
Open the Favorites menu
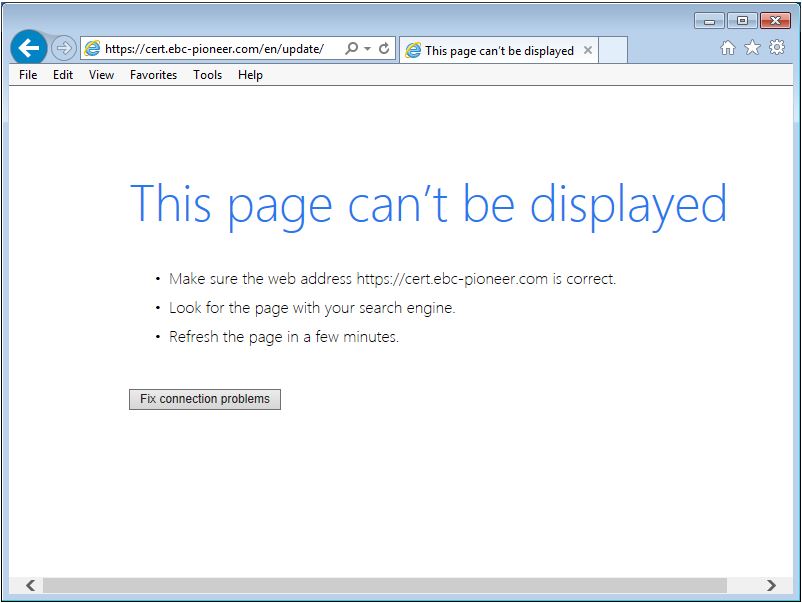(153, 75)
